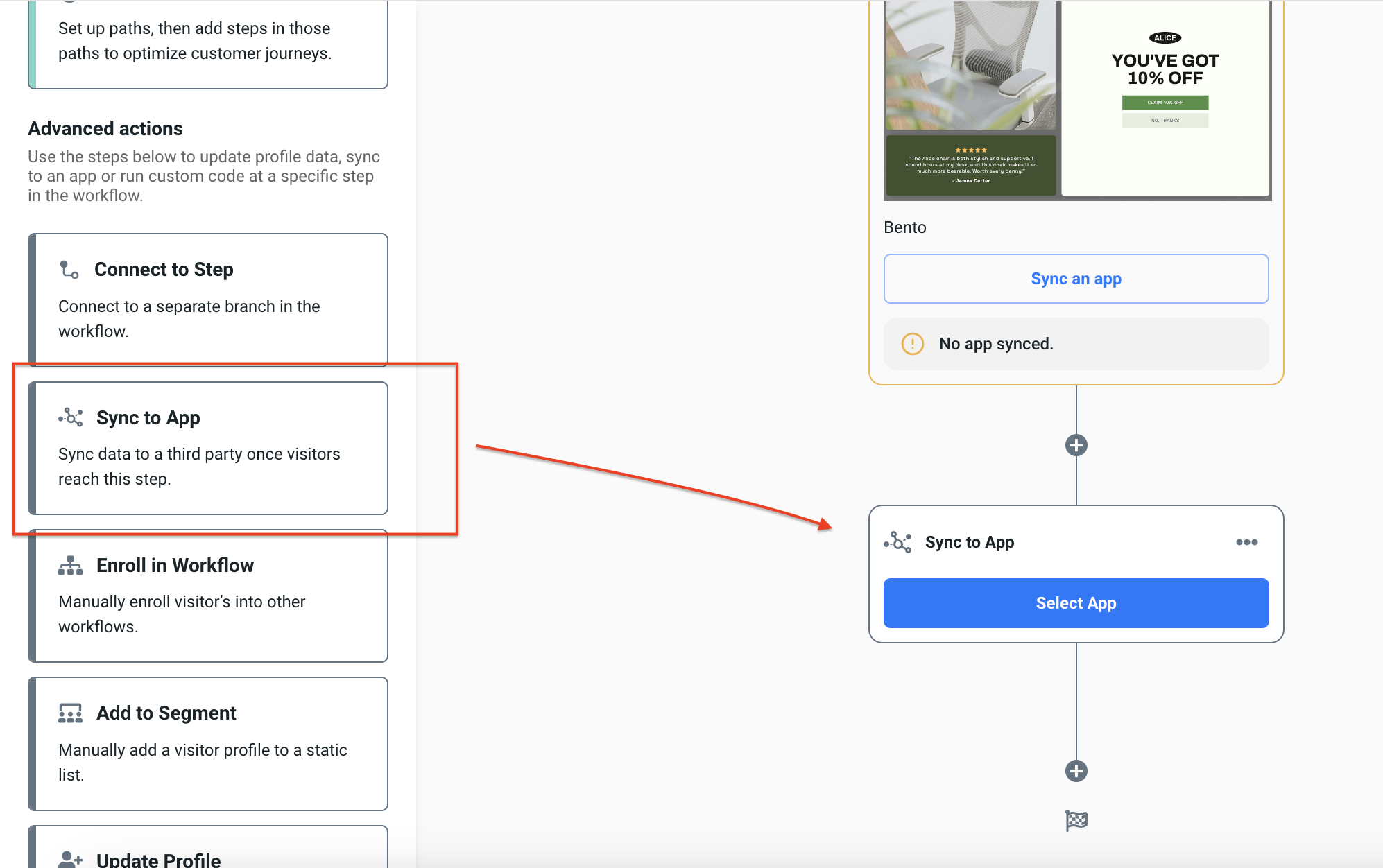
Task: Click the Update Profile person icon
Action: coord(70,860)
